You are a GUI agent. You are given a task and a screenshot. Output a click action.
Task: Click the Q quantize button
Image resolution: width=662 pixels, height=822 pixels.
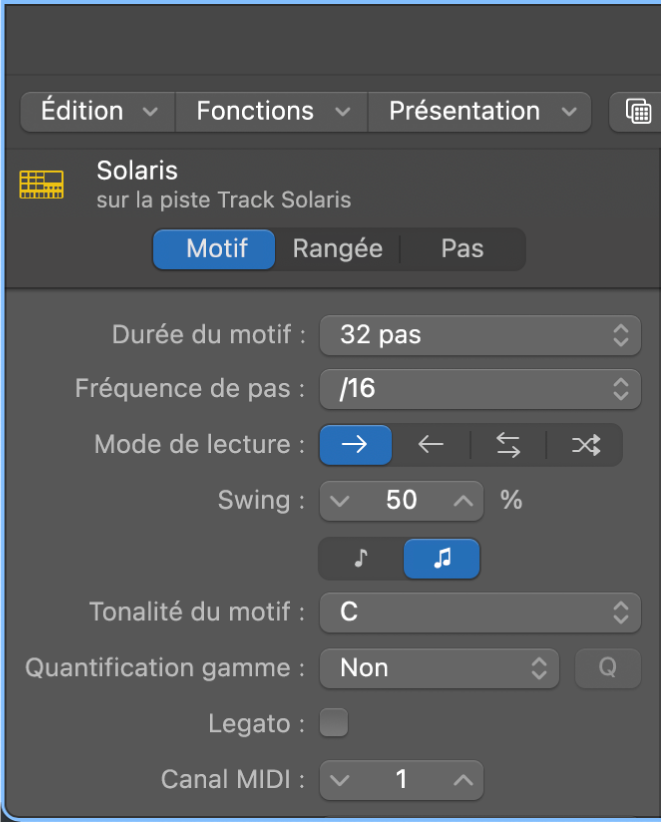[607, 668]
